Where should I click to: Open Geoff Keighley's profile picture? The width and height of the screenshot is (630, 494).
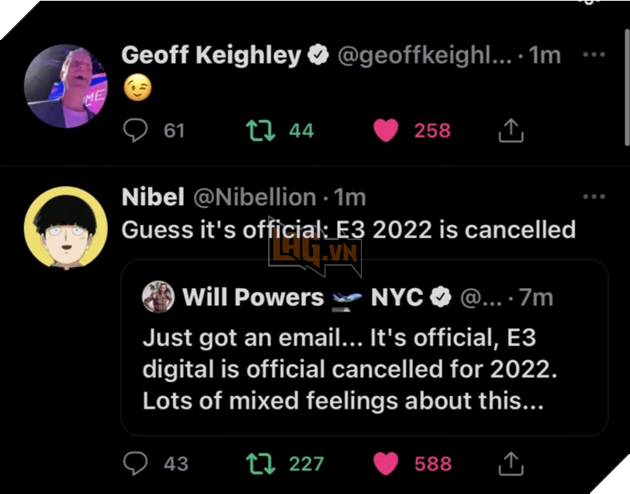(65, 86)
